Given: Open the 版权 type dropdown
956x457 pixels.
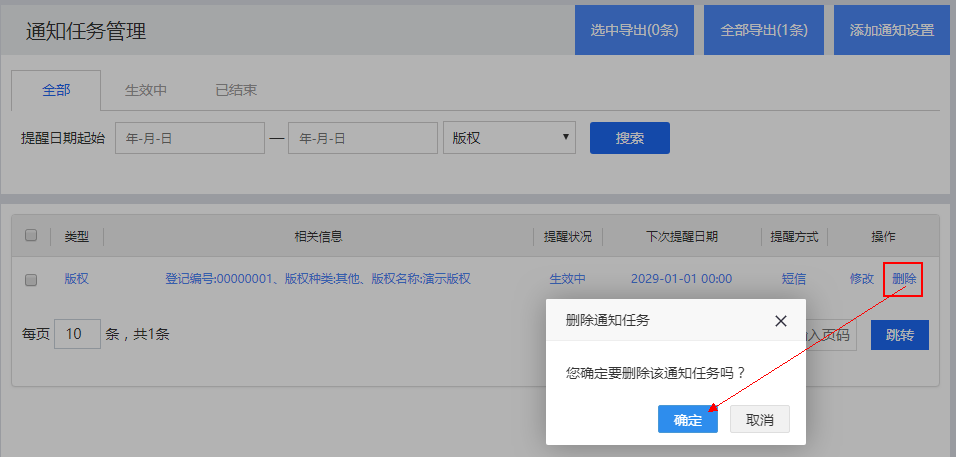Looking at the screenshot, I should pyautogui.click(x=510, y=138).
